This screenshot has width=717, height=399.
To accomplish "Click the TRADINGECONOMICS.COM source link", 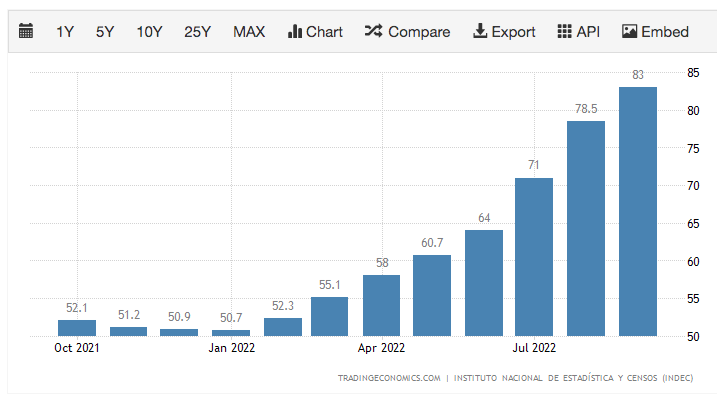I will 389,378.
